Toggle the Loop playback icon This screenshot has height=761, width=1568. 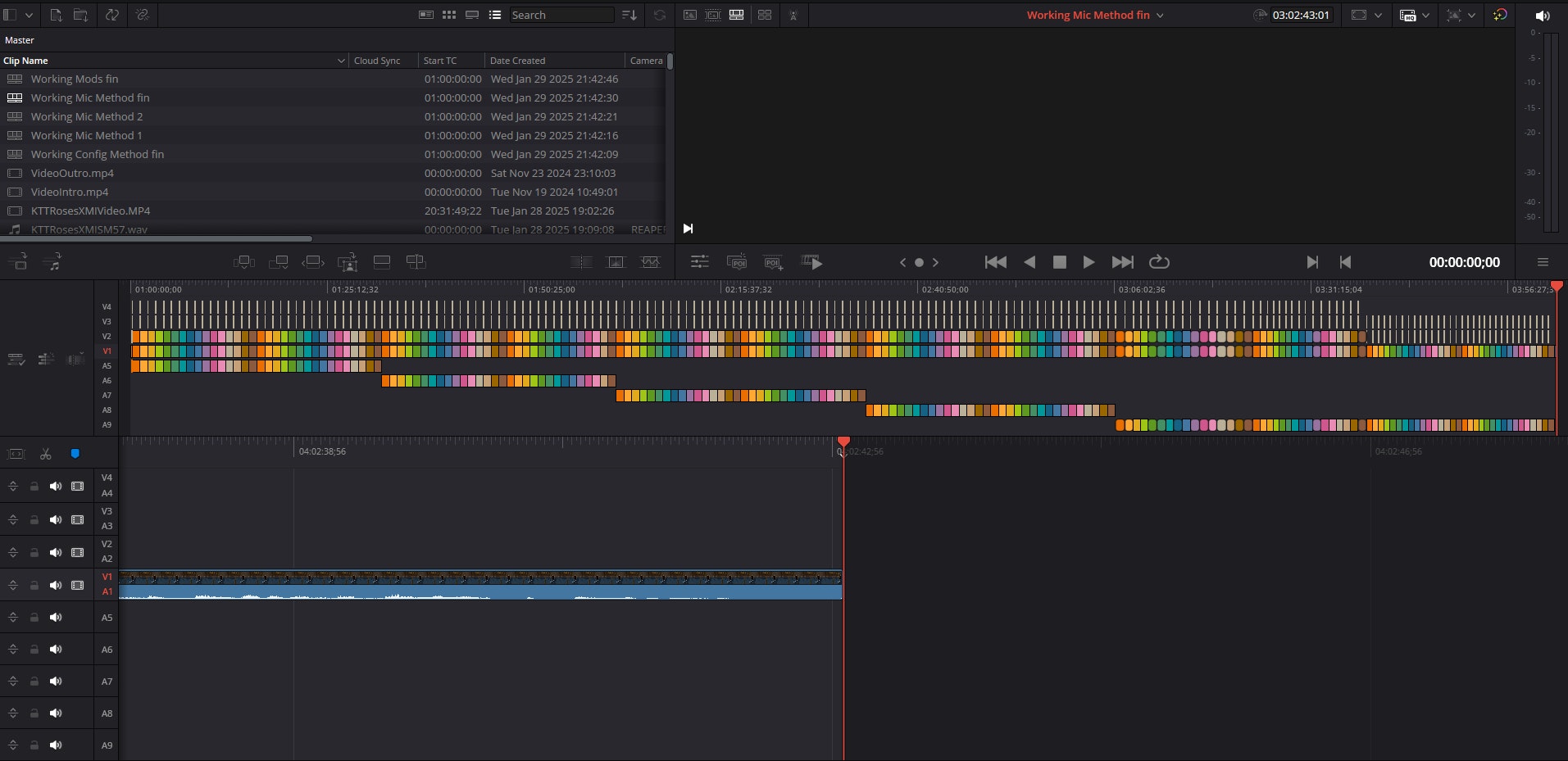[x=1159, y=262]
